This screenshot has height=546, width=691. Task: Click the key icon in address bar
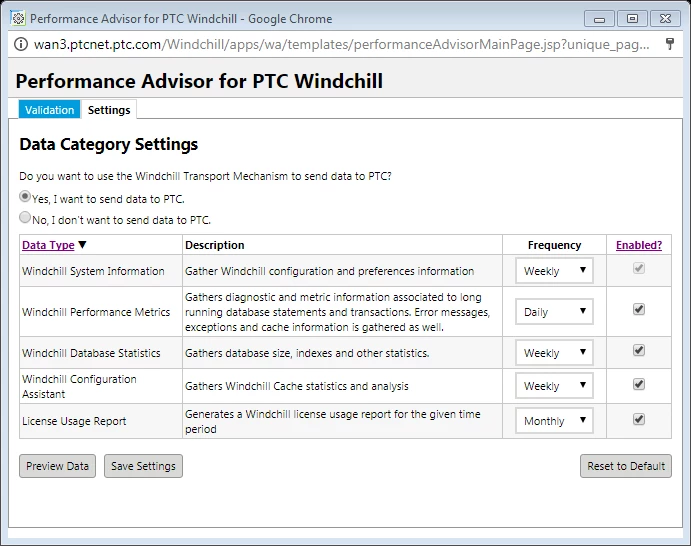[x=669, y=44]
